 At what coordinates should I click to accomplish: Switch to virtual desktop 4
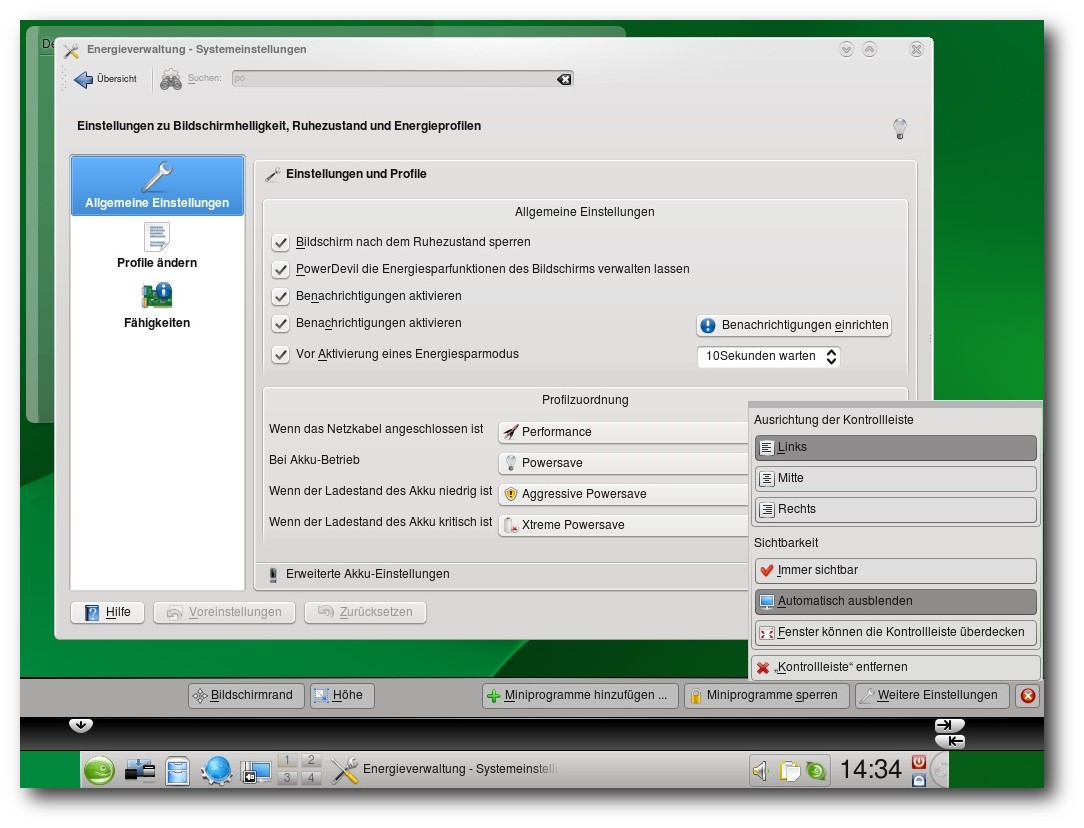tap(311, 778)
